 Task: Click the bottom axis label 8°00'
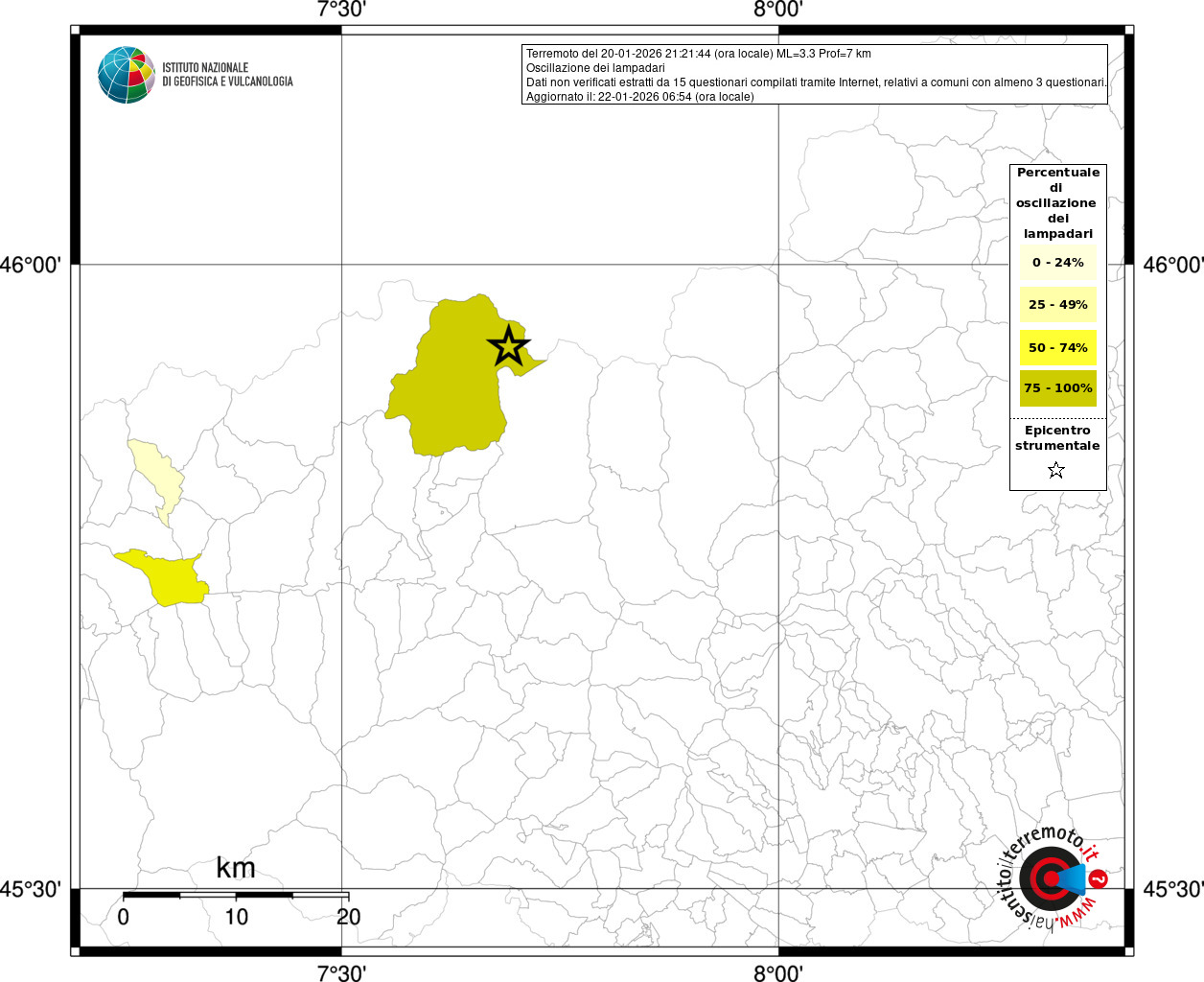point(777,972)
